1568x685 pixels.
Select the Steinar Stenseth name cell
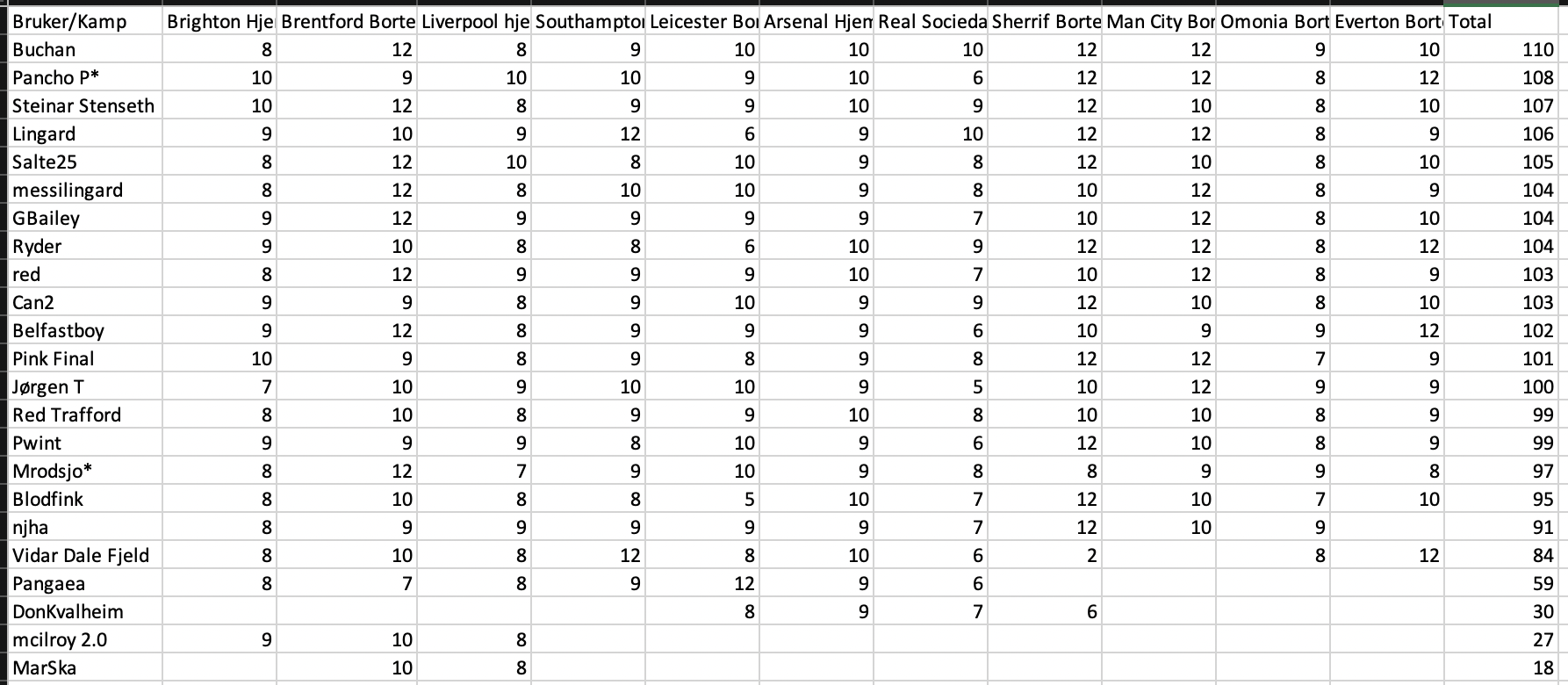[85, 105]
